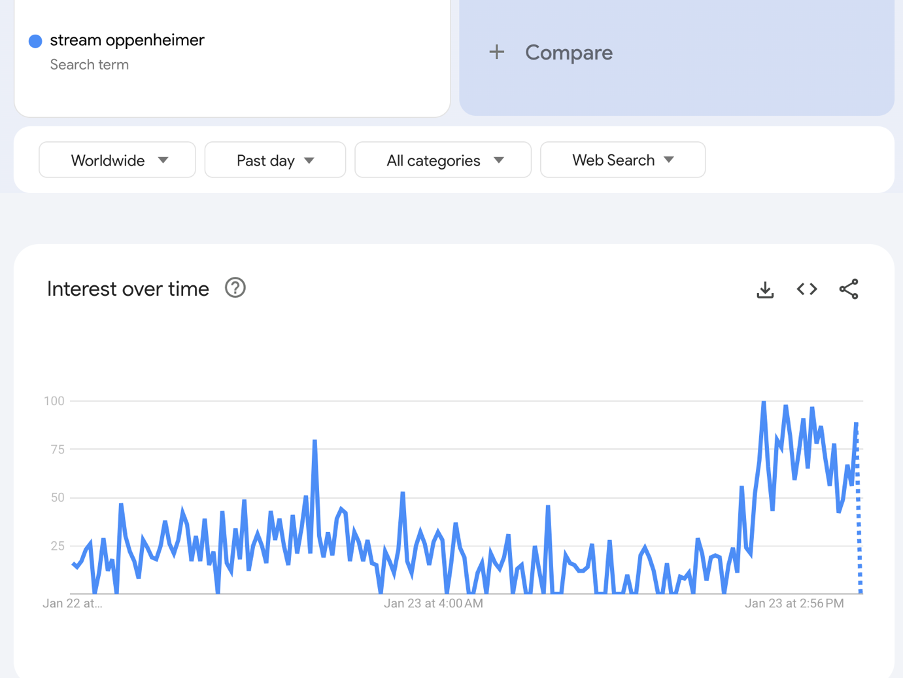Screen dimensions: 904x678
Task: Click the Interest over time heading
Action: pyautogui.click(x=128, y=289)
